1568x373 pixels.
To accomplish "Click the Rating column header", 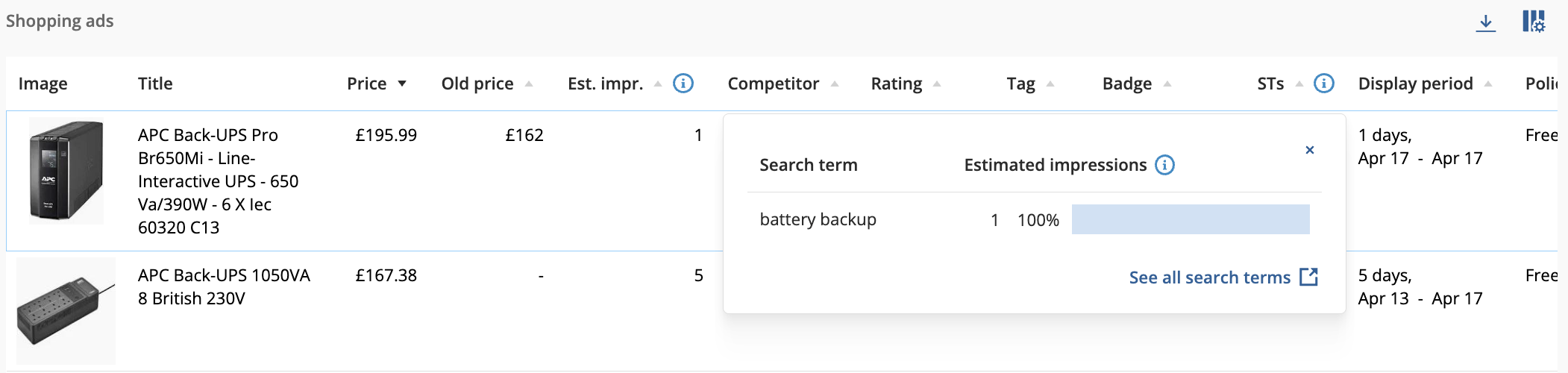I will tap(896, 84).
